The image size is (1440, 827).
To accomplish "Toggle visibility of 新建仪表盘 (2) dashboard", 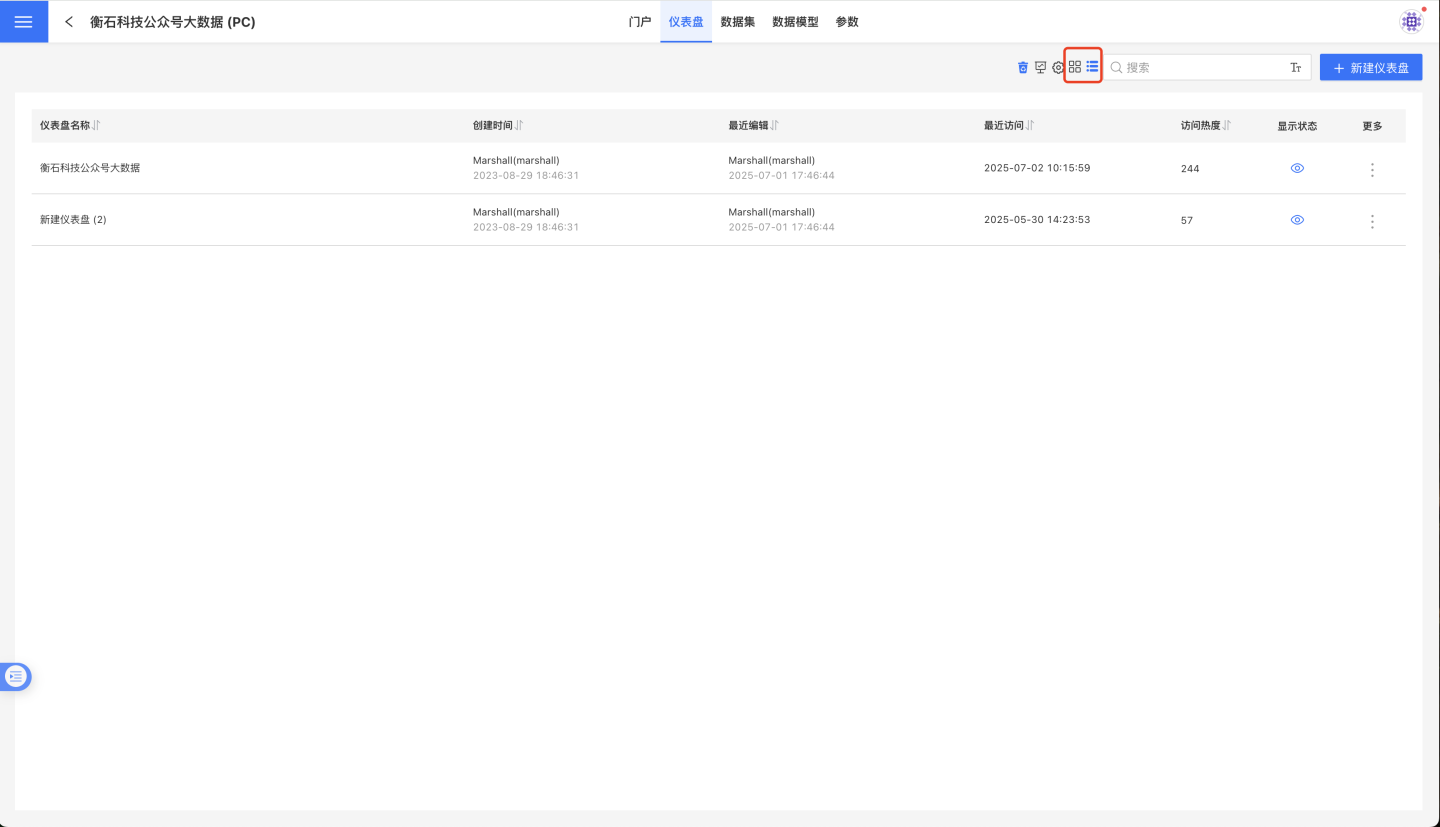I will (1297, 220).
